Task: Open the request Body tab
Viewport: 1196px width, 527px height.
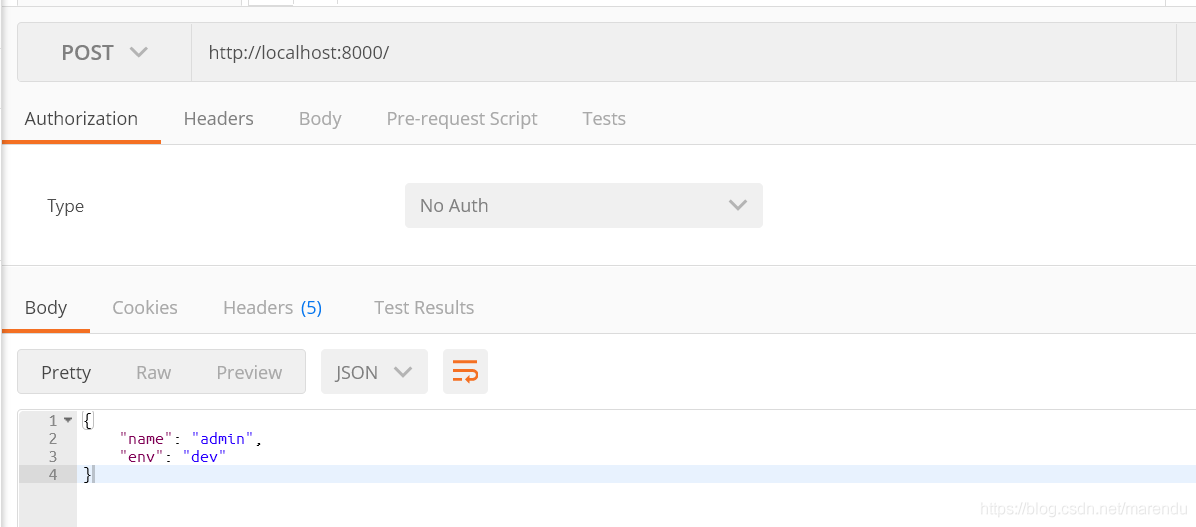Action: coord(320,119)
